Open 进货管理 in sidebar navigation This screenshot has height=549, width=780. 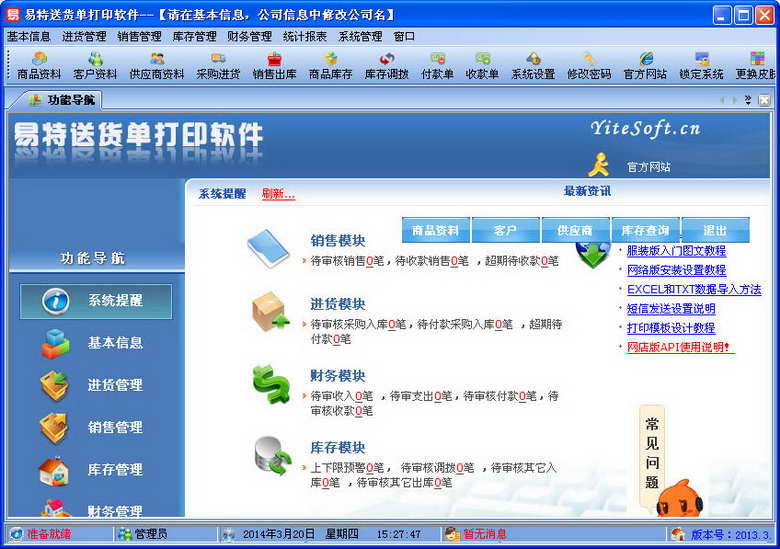pyautogui.click(x=92, y=385)
